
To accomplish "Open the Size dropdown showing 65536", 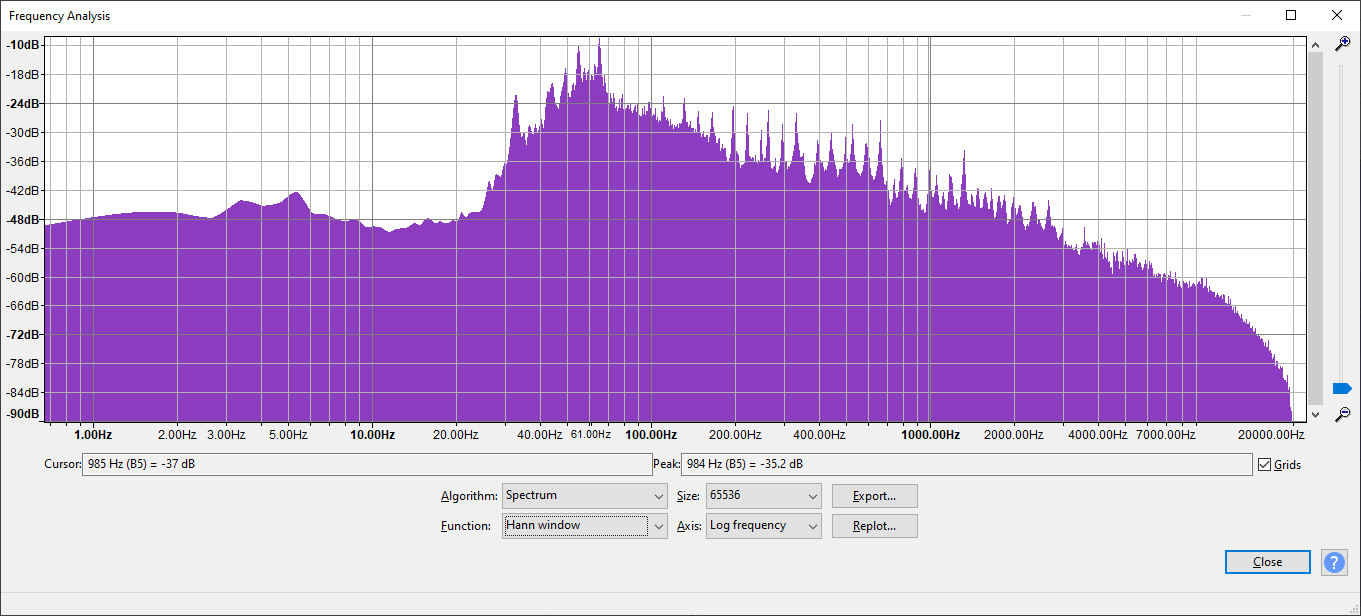I will click(x=763, y=496).
